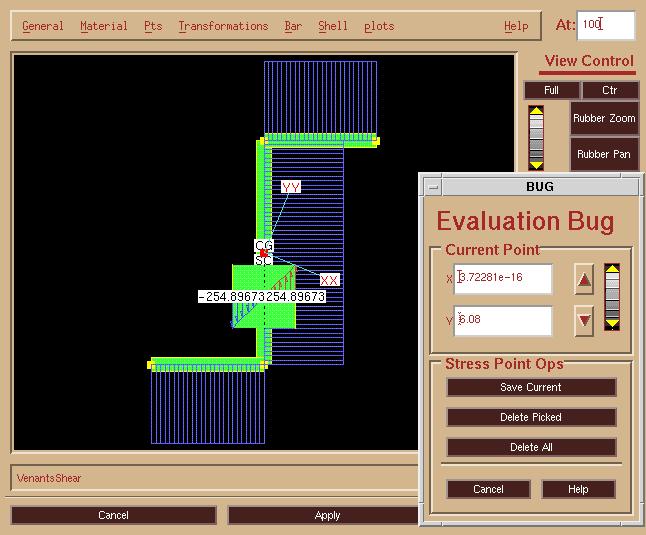Open the Material menu
The image size is (646, 535).
coord(103,26)
